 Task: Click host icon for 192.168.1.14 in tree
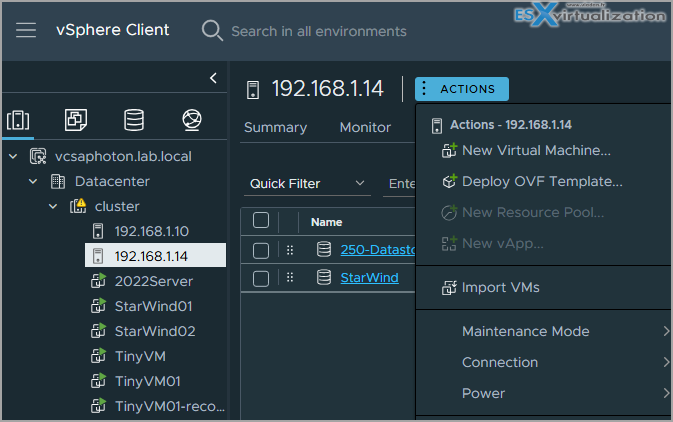coord(98,256)
